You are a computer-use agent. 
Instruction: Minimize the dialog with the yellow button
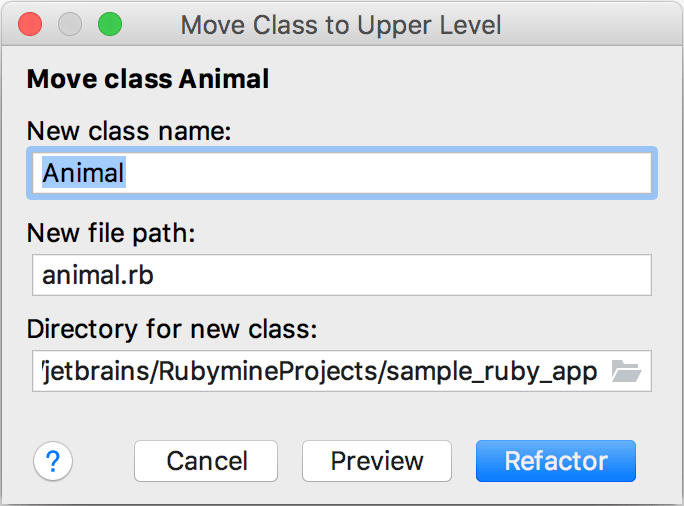pyautogui.click(x=70, y=24)
